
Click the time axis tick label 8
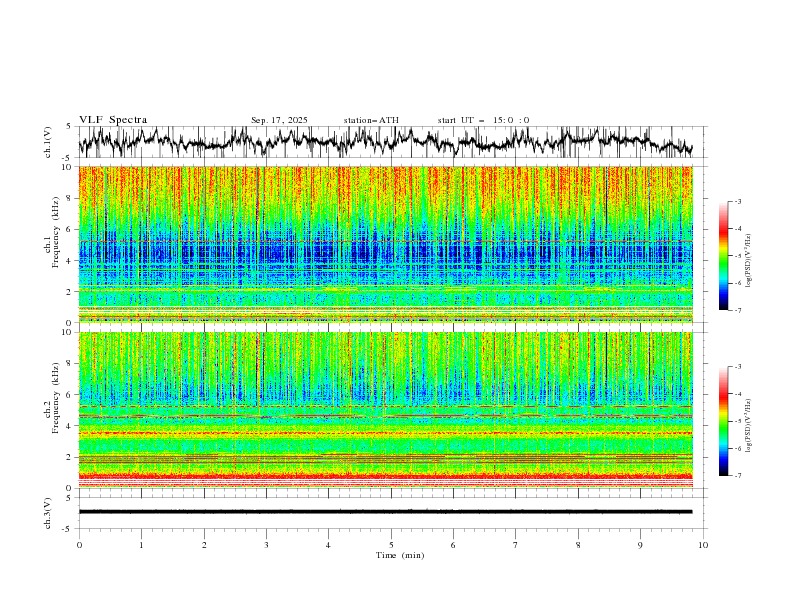pyautogui.click(x=578, y=545)
